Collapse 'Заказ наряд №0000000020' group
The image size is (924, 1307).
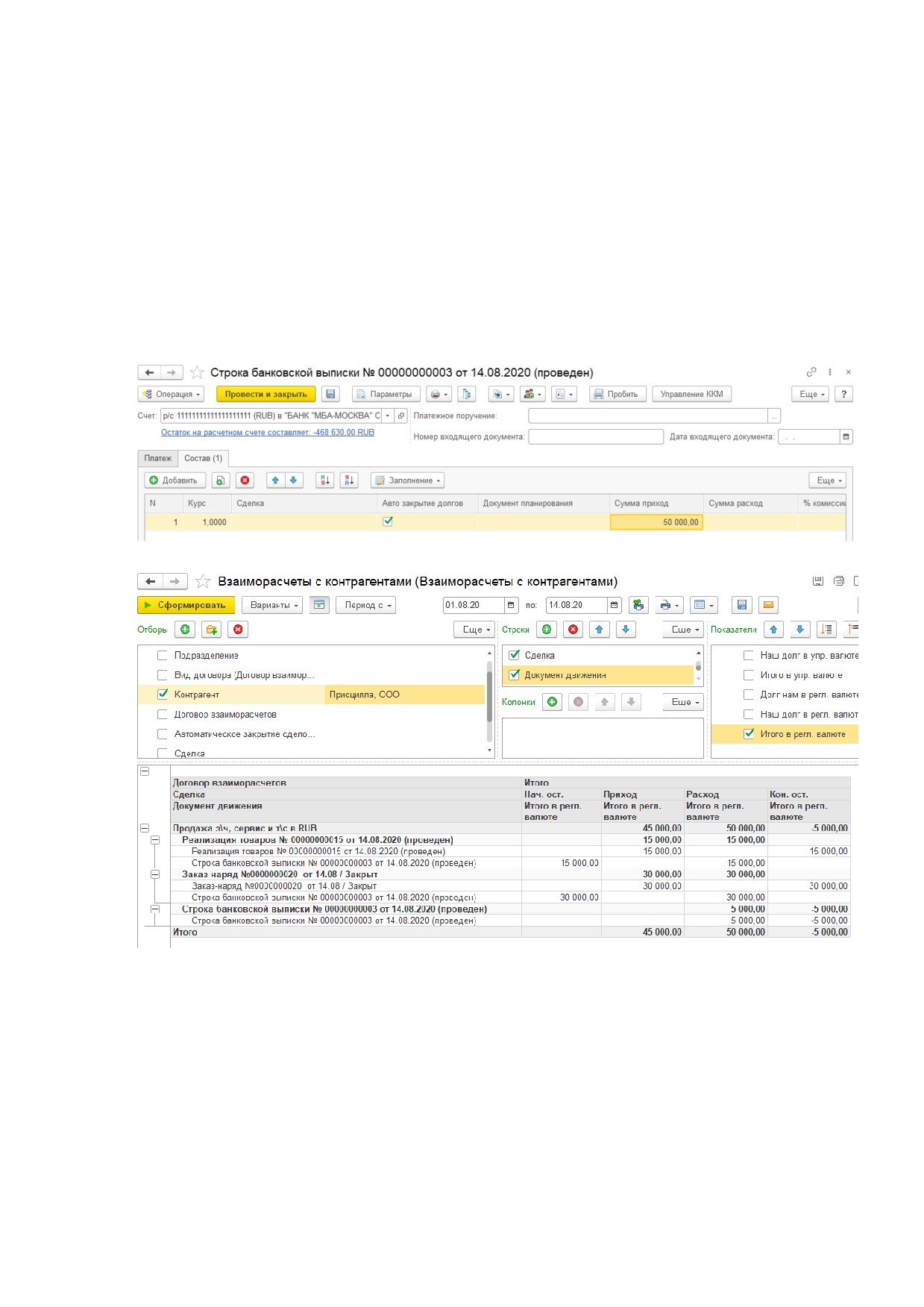(155, 874)
